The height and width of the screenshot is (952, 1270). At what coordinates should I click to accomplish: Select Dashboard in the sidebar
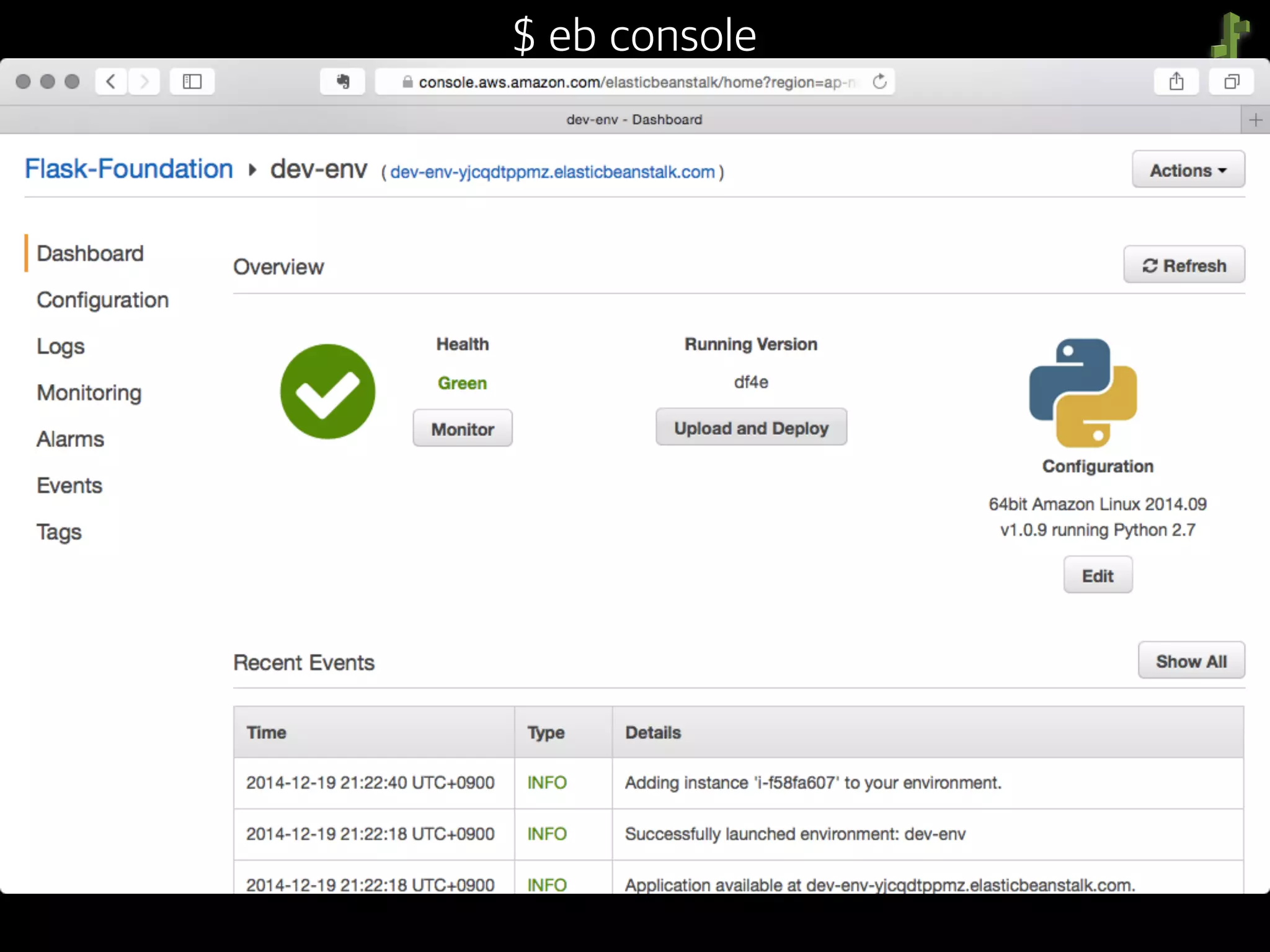[90, 253]
